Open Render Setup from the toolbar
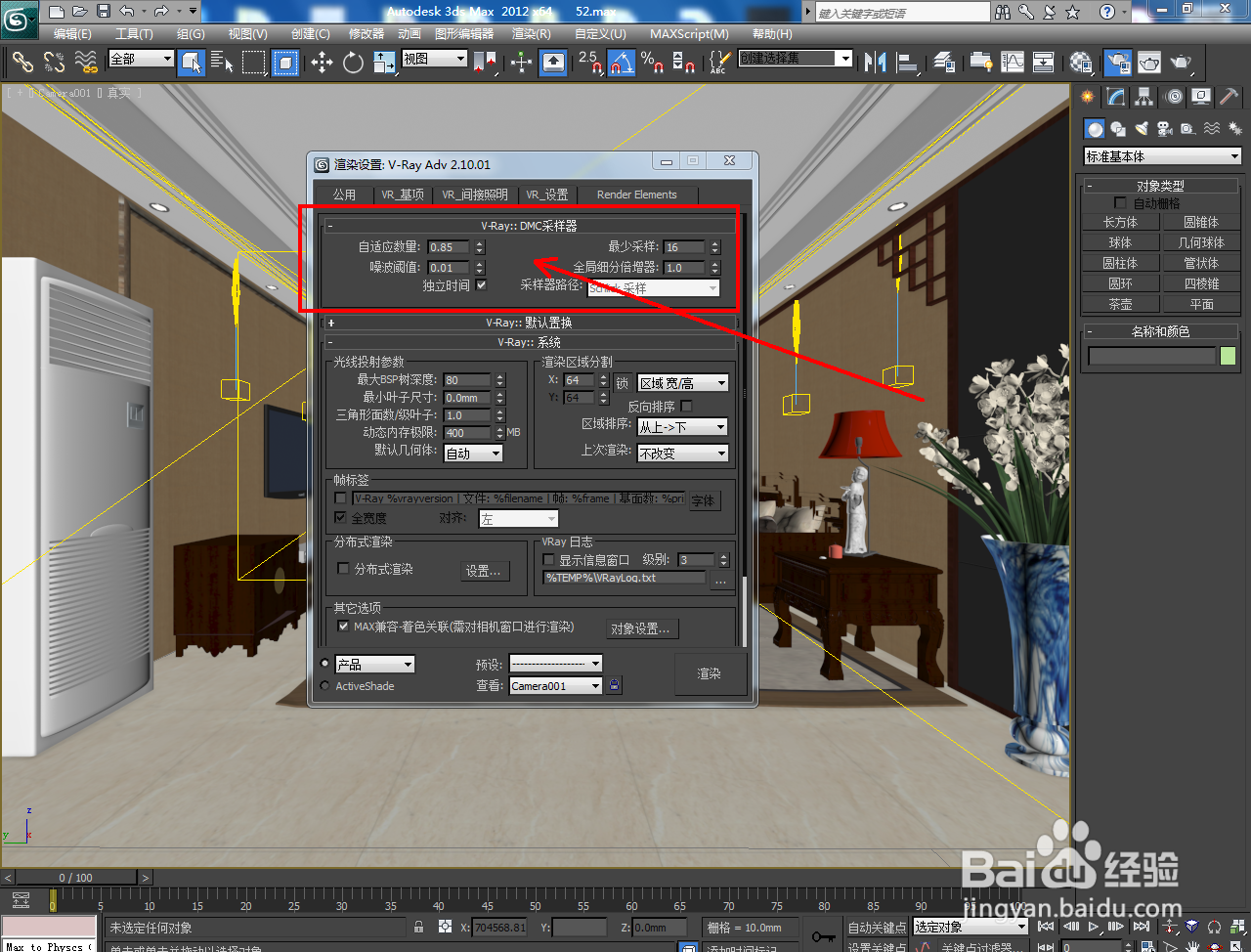This screenshot has height=952, width=1251. coord(1117,63)
